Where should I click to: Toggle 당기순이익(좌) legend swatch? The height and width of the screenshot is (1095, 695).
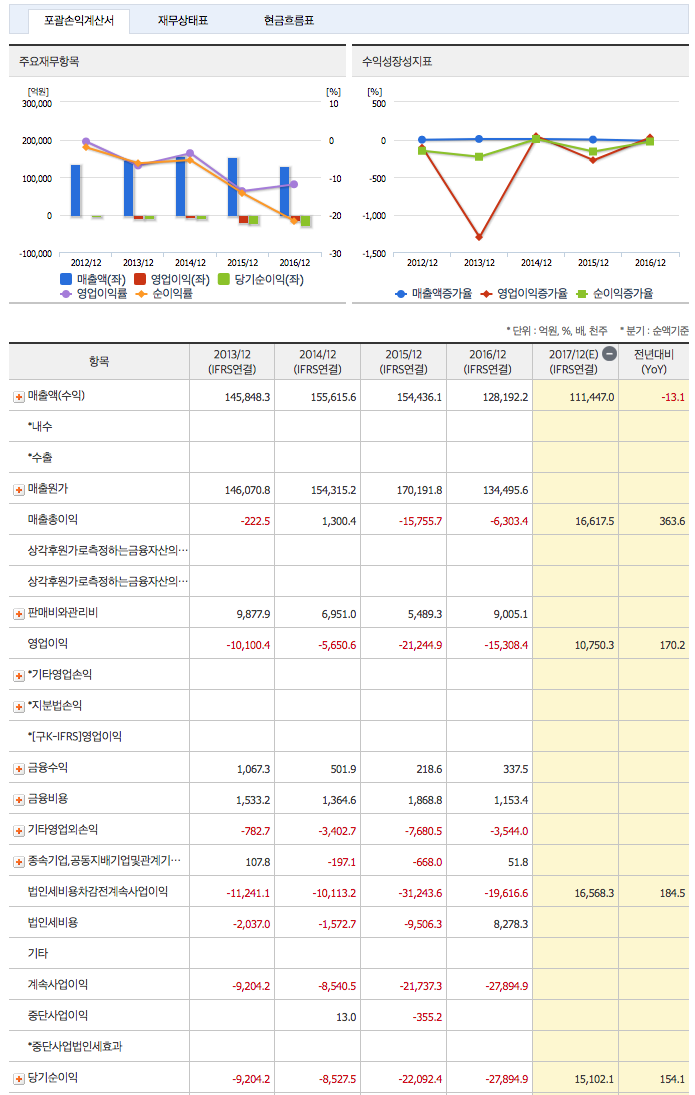click(x=224, y=279)
